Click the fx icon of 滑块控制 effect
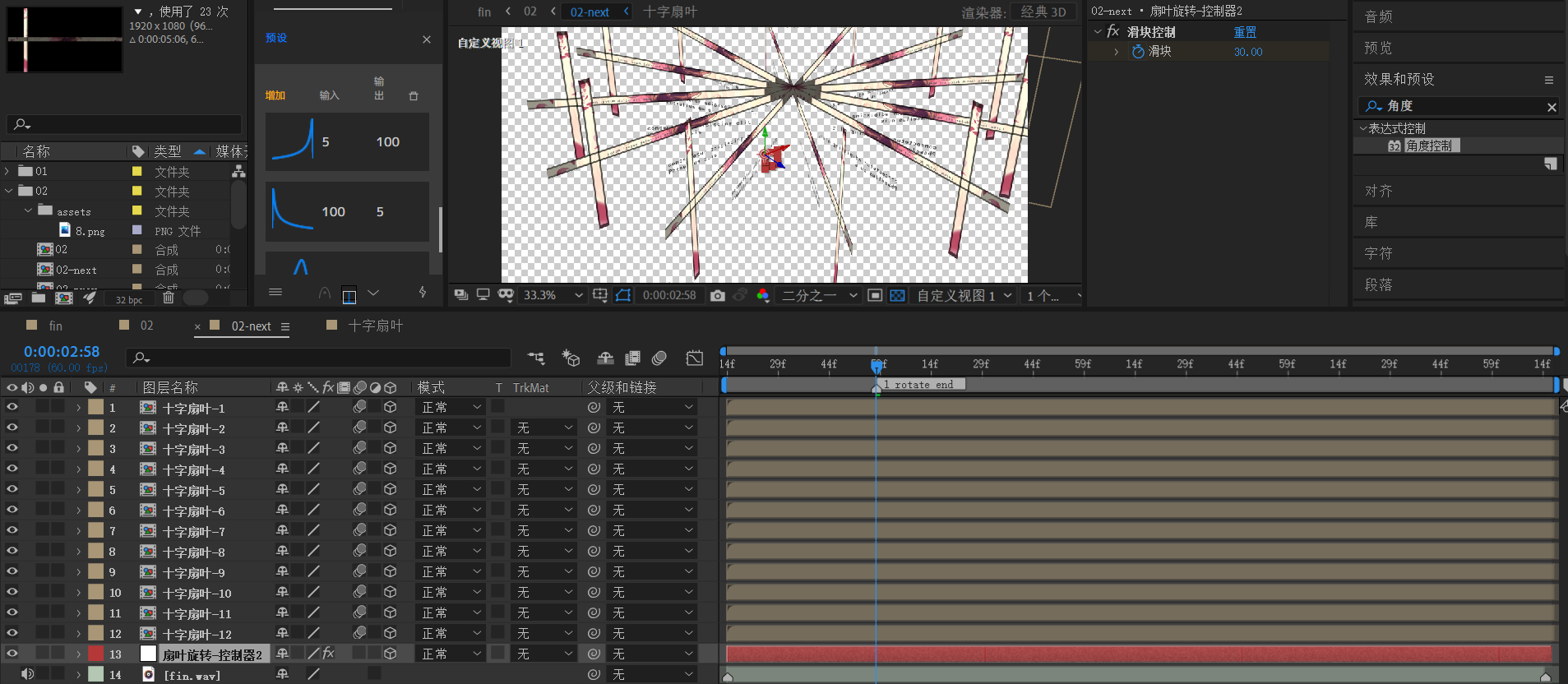This screenshot has width=1568, height=684. coord(1113,31)
